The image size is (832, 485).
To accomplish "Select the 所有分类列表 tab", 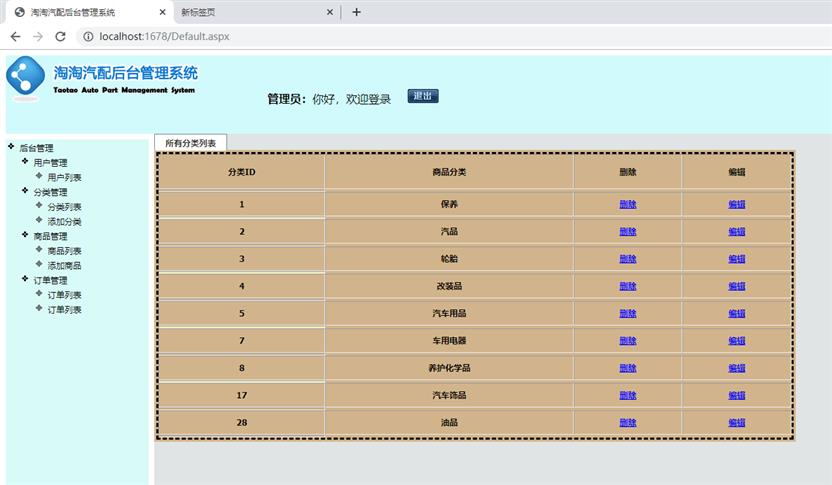I will point(190,143).
